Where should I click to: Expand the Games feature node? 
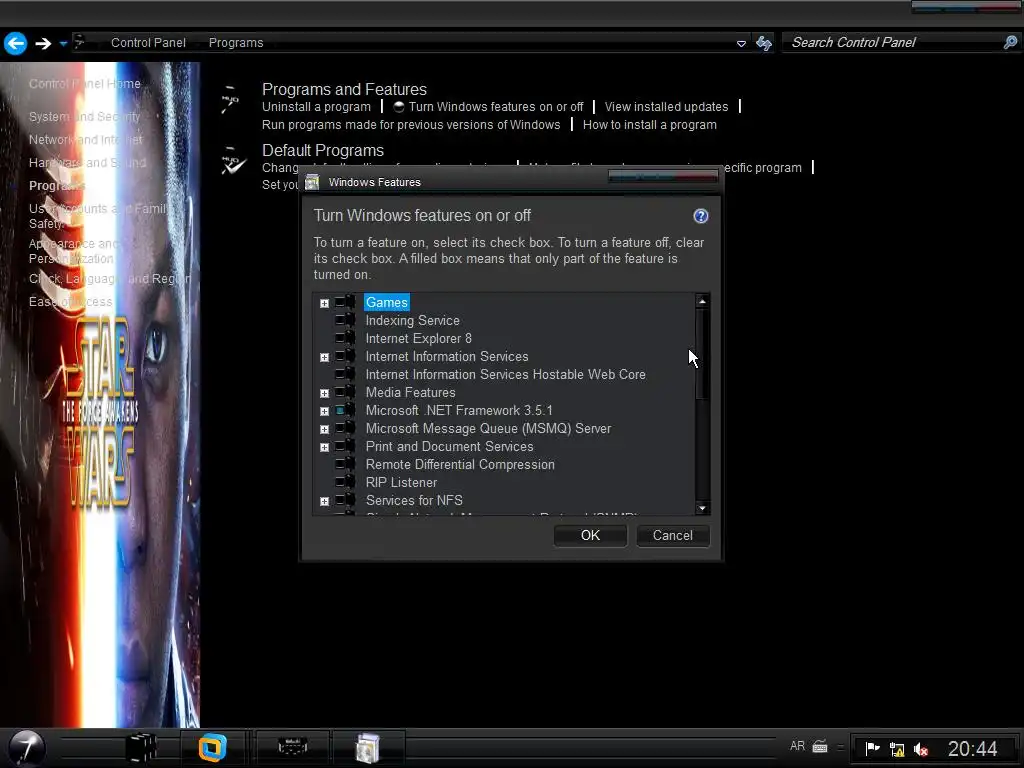point(325,303)
